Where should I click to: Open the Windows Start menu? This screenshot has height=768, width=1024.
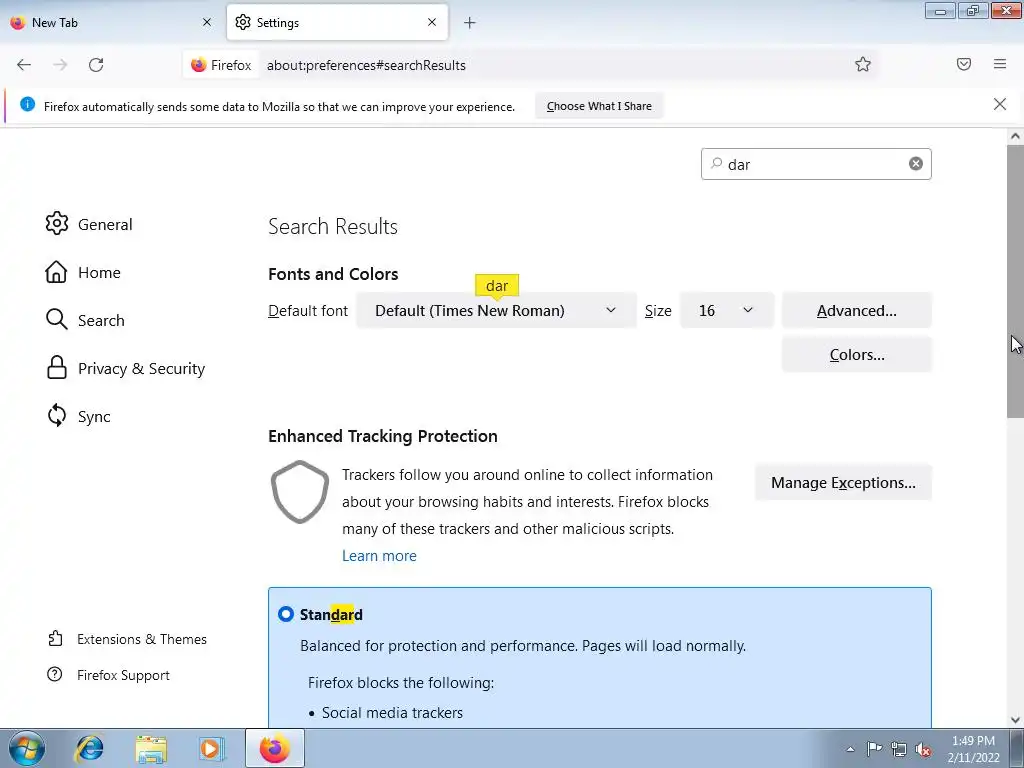27,748
